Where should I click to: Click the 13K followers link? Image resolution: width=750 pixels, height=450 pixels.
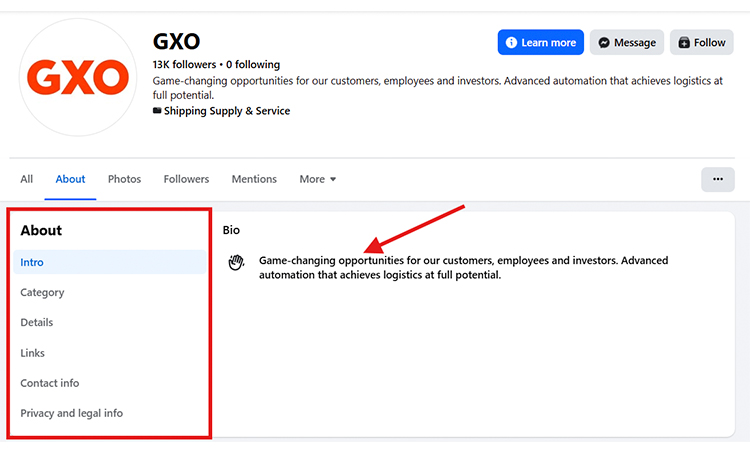coord(184,65)
